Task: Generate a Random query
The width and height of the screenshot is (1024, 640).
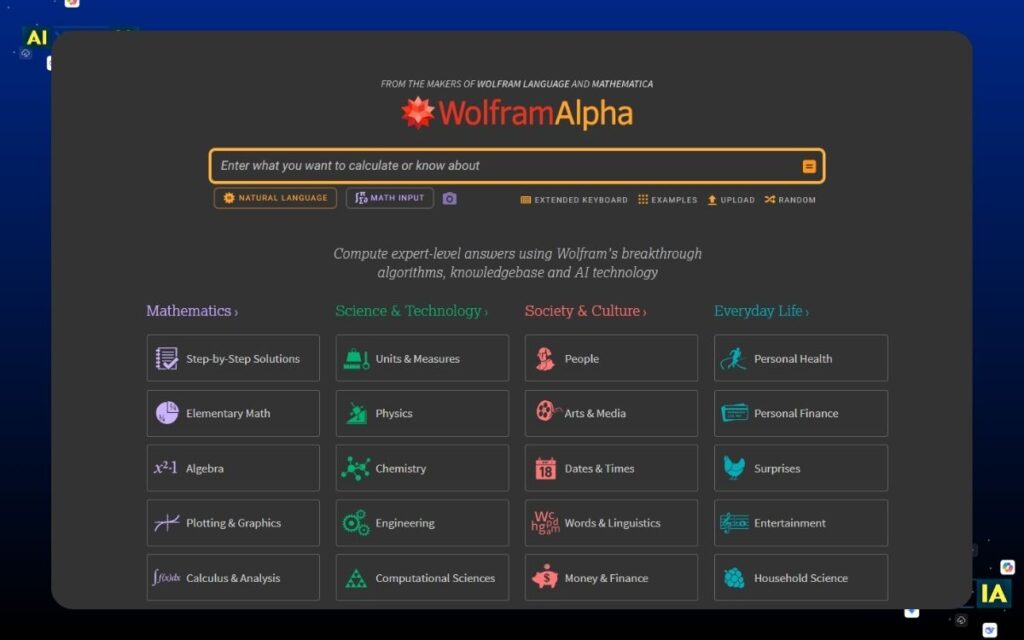Action: point(789,199)
